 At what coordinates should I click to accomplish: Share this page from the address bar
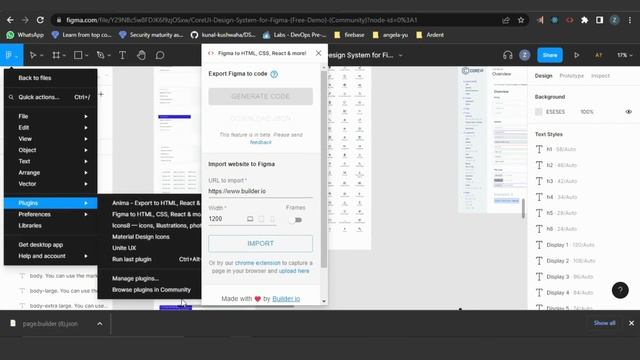(x=506, y=20)
